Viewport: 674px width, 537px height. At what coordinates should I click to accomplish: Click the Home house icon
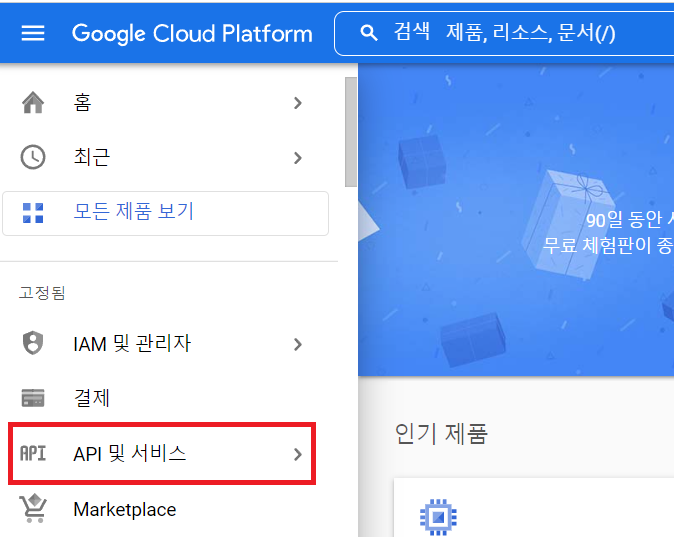click(33, 103)
